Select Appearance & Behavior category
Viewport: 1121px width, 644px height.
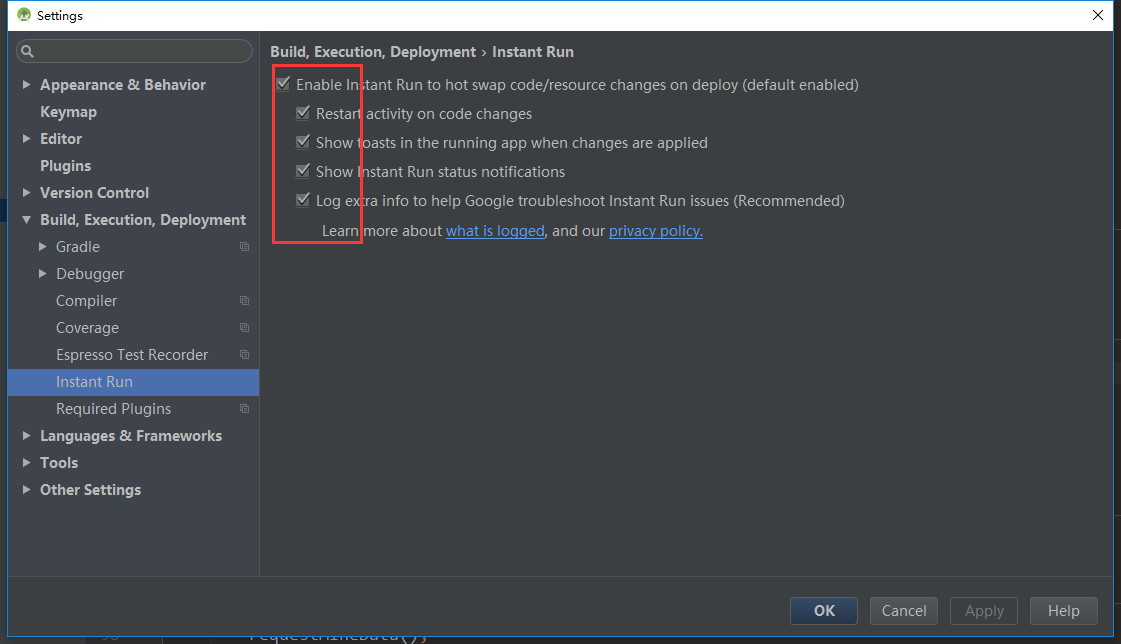point(123,85)
